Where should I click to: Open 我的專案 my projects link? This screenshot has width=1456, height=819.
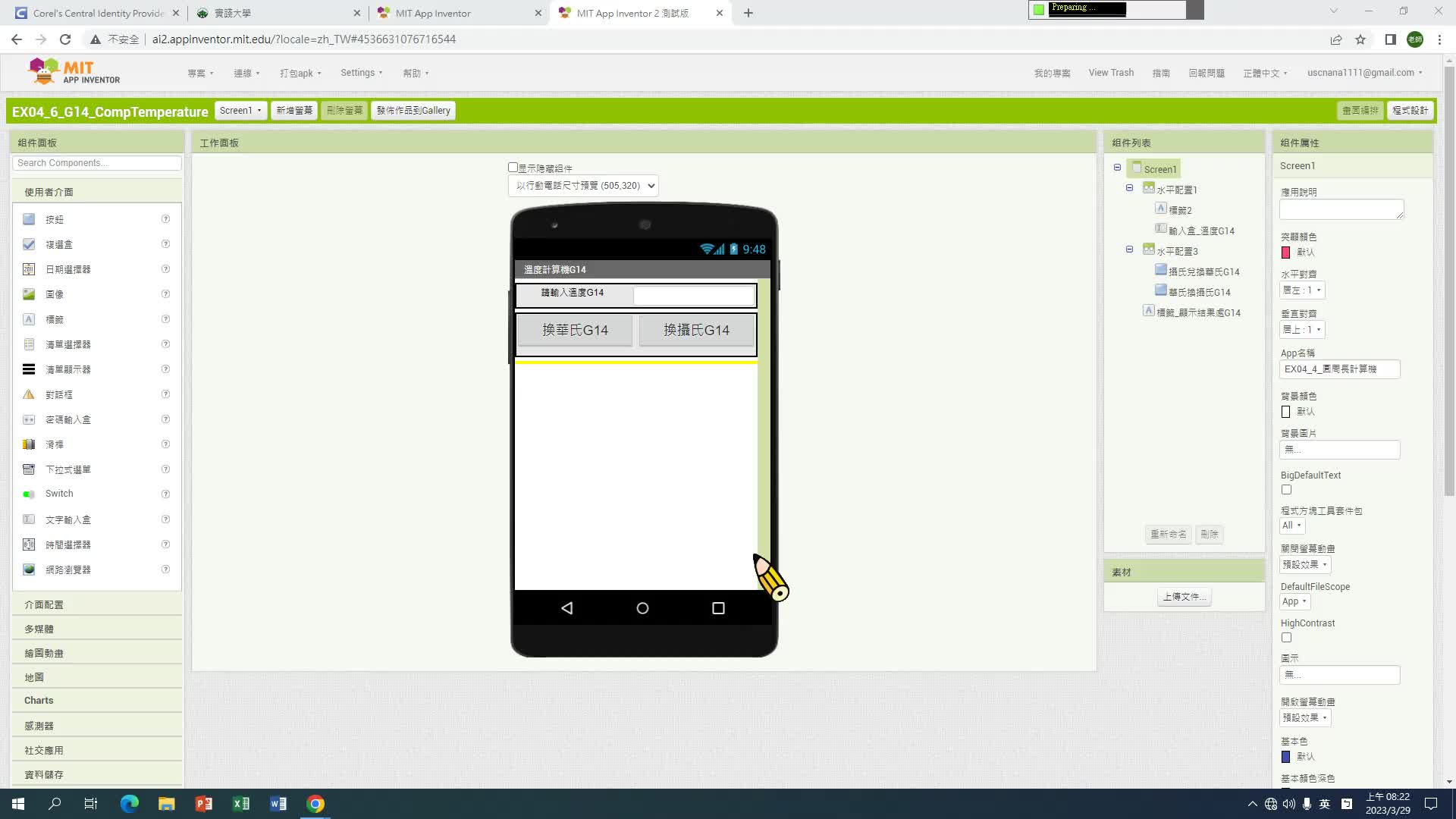[x=1053, y=74]
